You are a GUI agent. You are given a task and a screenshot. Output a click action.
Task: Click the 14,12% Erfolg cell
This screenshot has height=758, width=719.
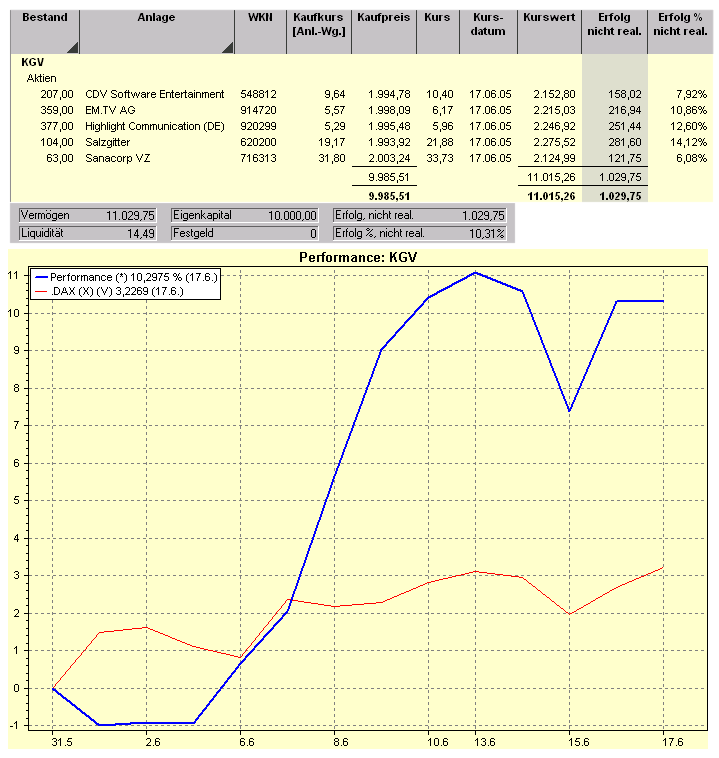[x=689, y=142]
